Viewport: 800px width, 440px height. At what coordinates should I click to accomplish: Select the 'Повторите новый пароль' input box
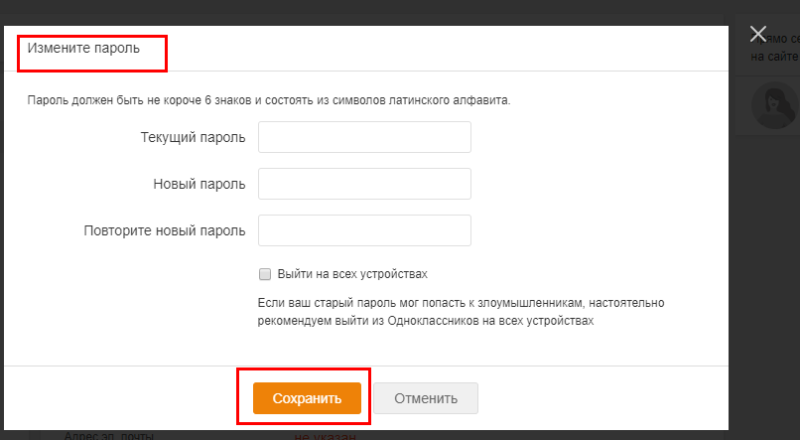click(x=364, y=230)
